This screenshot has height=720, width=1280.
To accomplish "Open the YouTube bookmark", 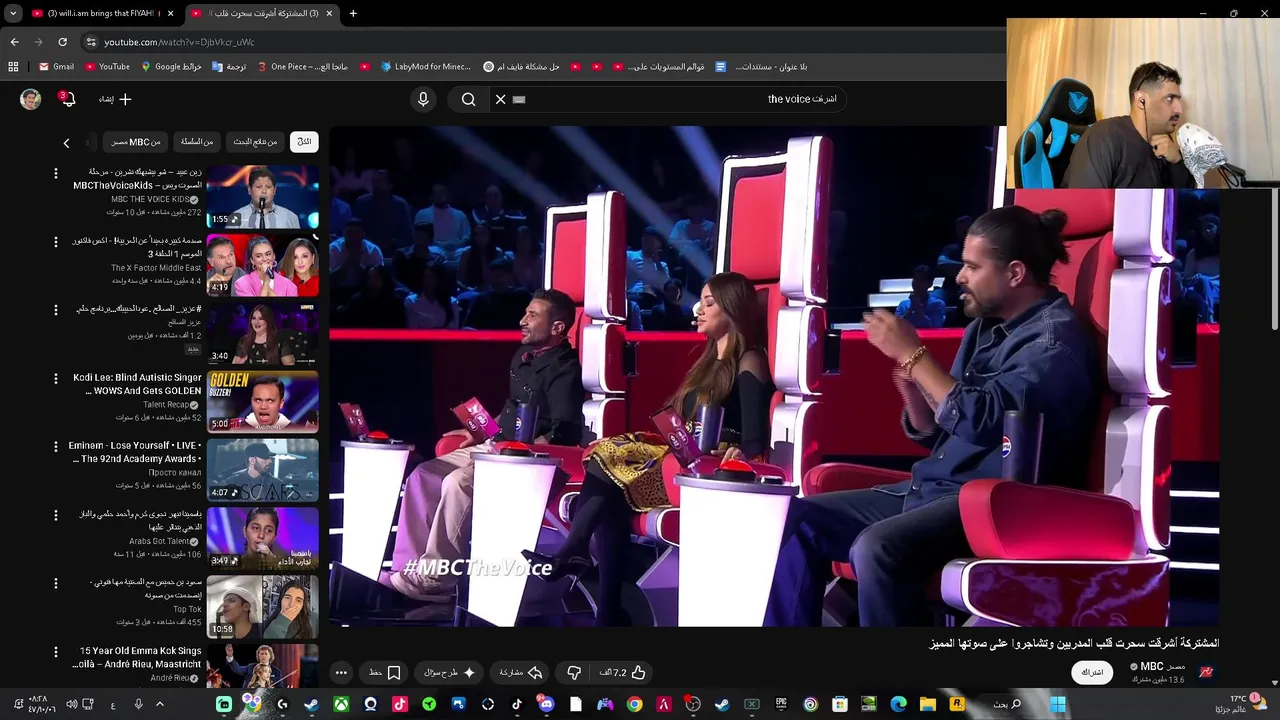I will click(107, 67).
